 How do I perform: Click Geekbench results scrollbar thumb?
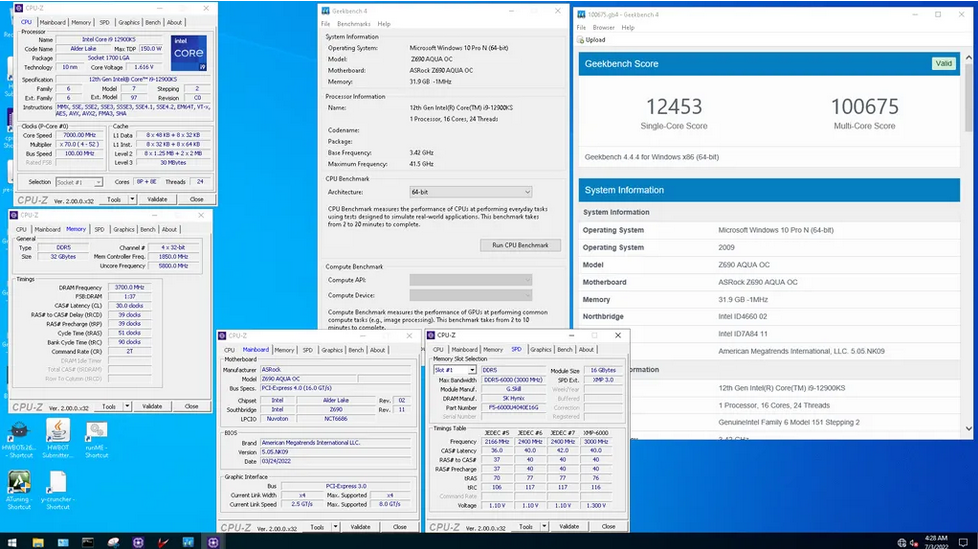tap(968, 97)
